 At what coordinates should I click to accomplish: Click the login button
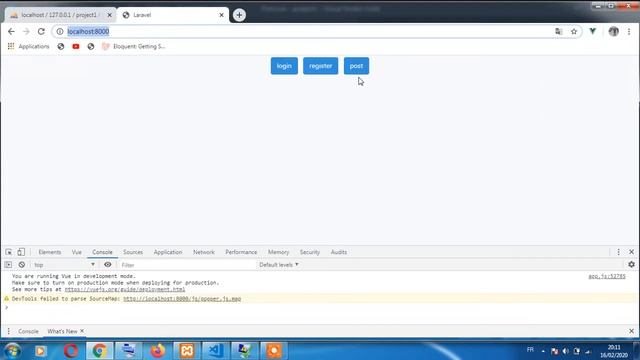point(284,66)
